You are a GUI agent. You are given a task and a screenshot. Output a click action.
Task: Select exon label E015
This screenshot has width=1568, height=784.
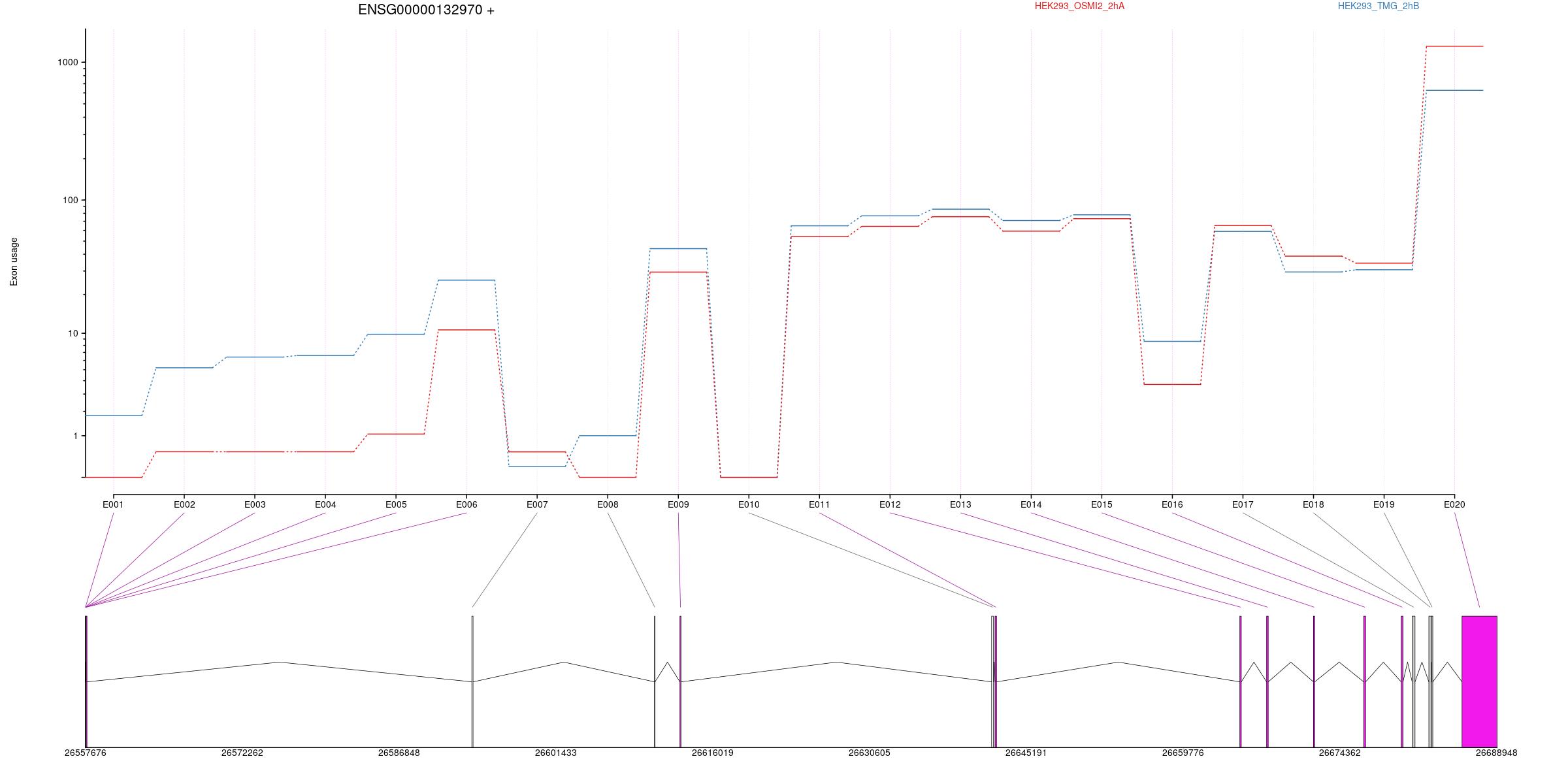1102,504
